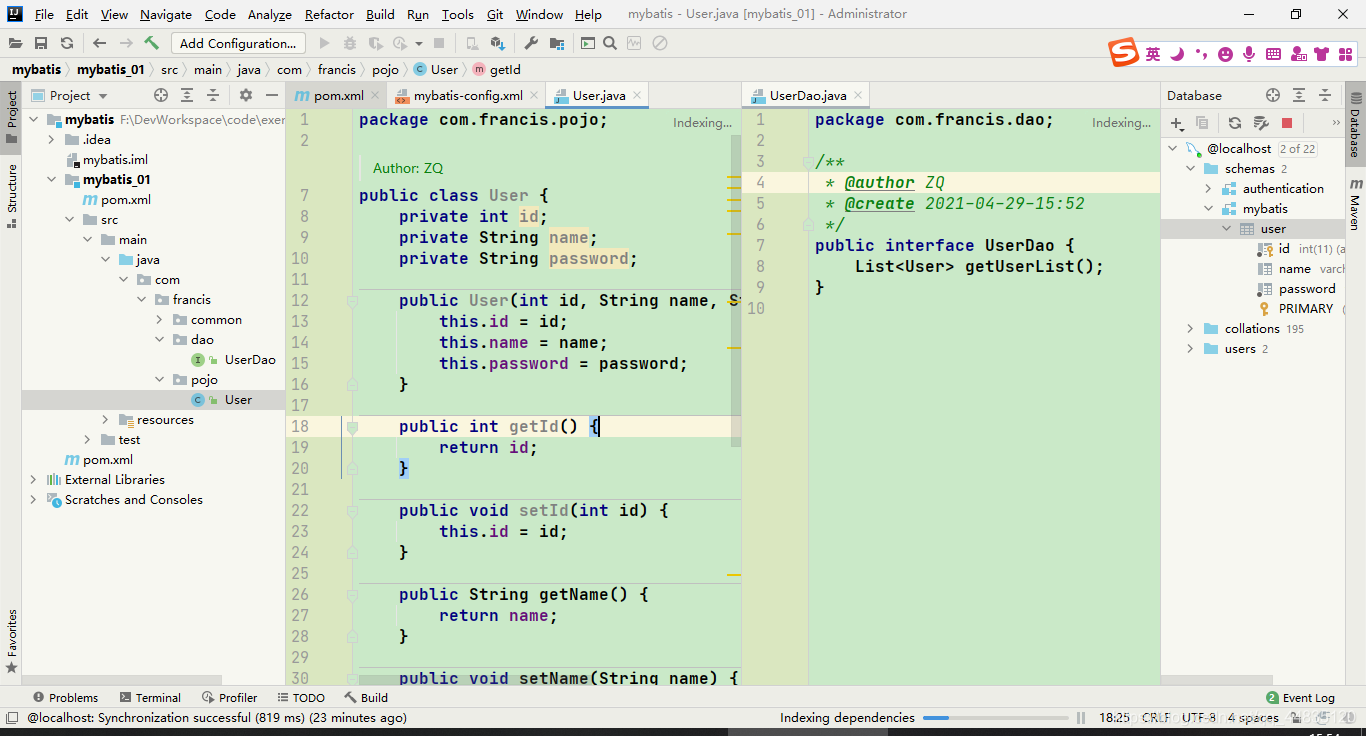Switch to mybatis-config.xml editor tab
The width and height of the screenshot is (1366, 736).
(x=466, y=96)
